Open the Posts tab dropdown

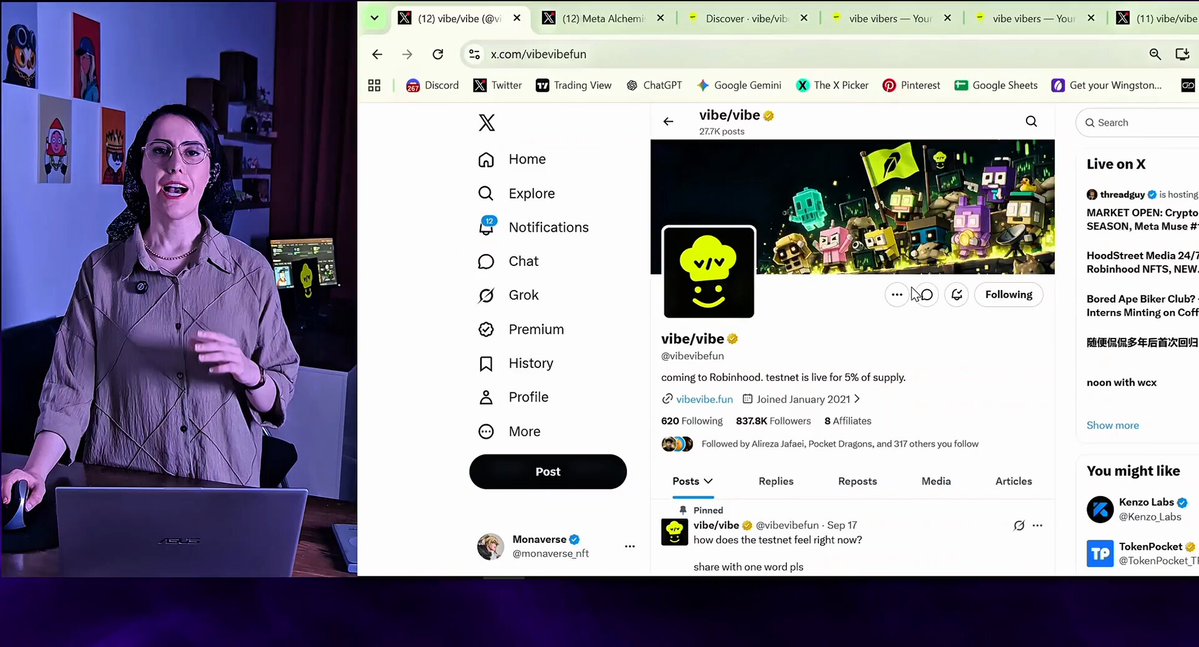tap(692, 481)
